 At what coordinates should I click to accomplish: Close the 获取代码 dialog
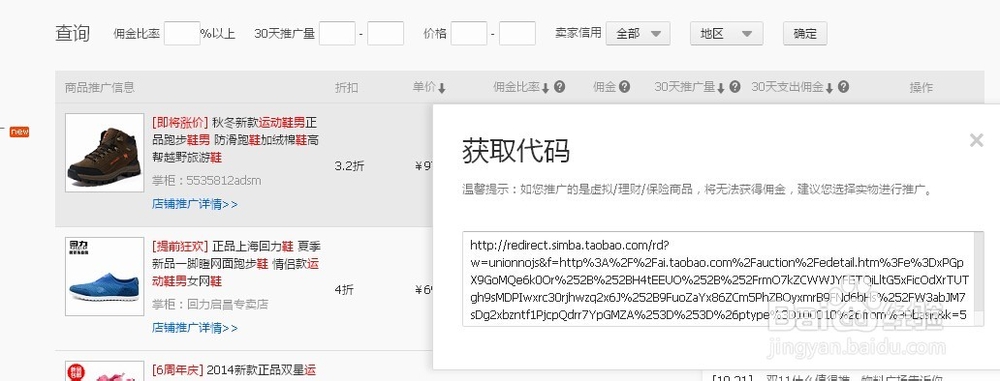(x=976, y=140)
